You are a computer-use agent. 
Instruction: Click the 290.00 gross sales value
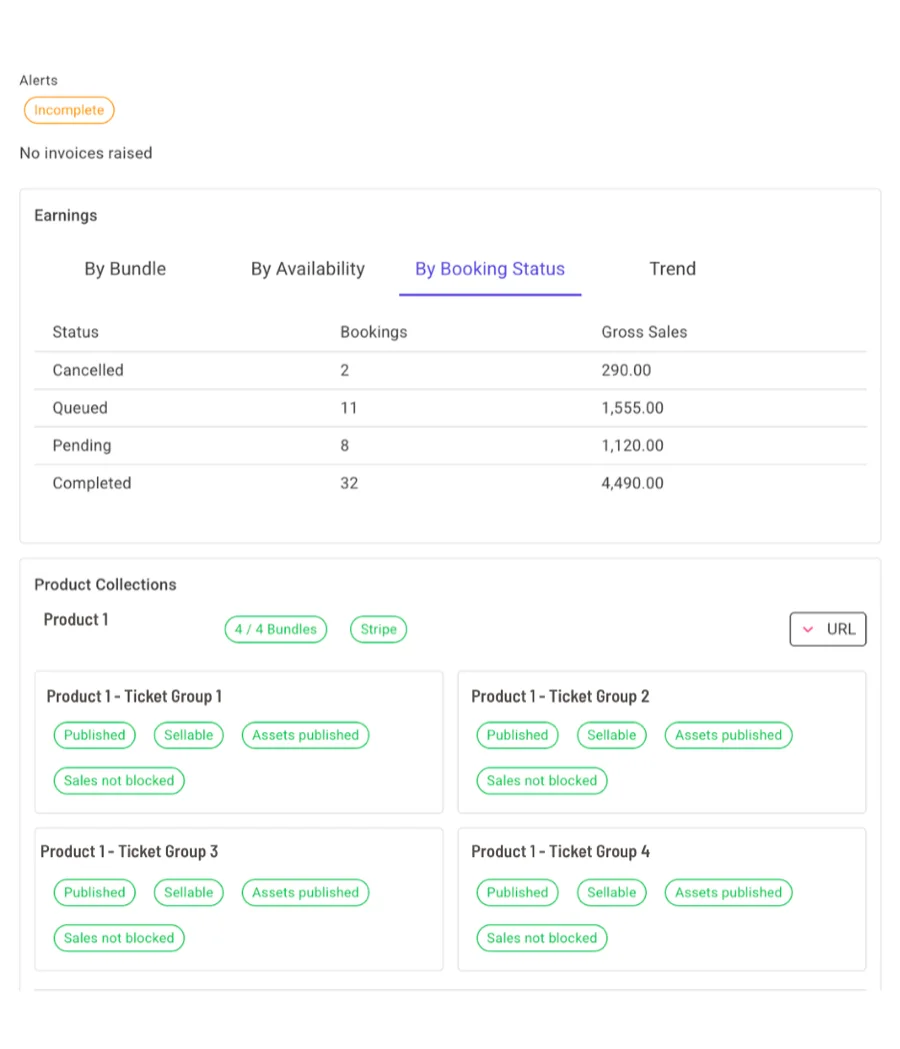click(626, 371)
